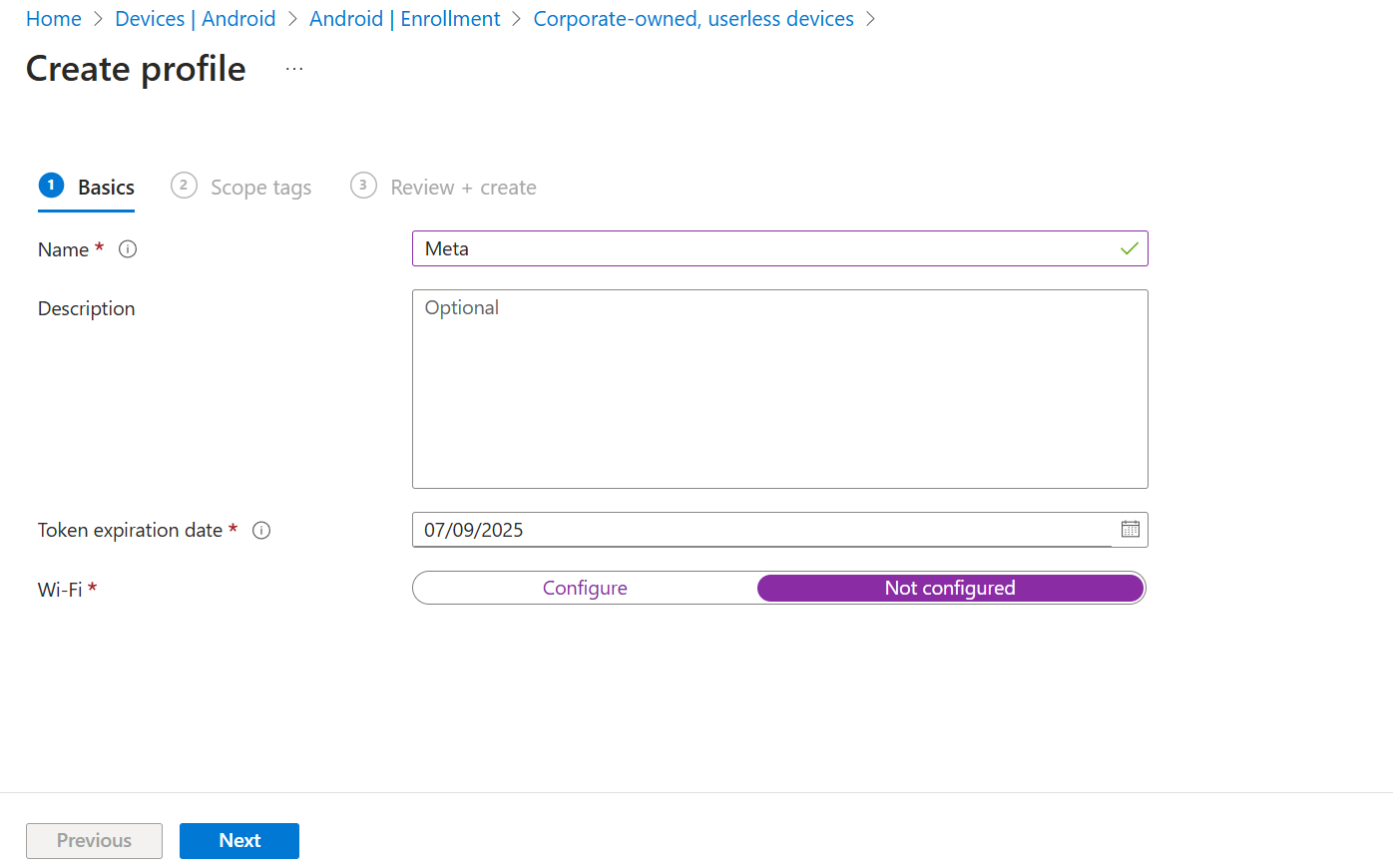Switch to the Scope tags tab

tap(260, 187)
